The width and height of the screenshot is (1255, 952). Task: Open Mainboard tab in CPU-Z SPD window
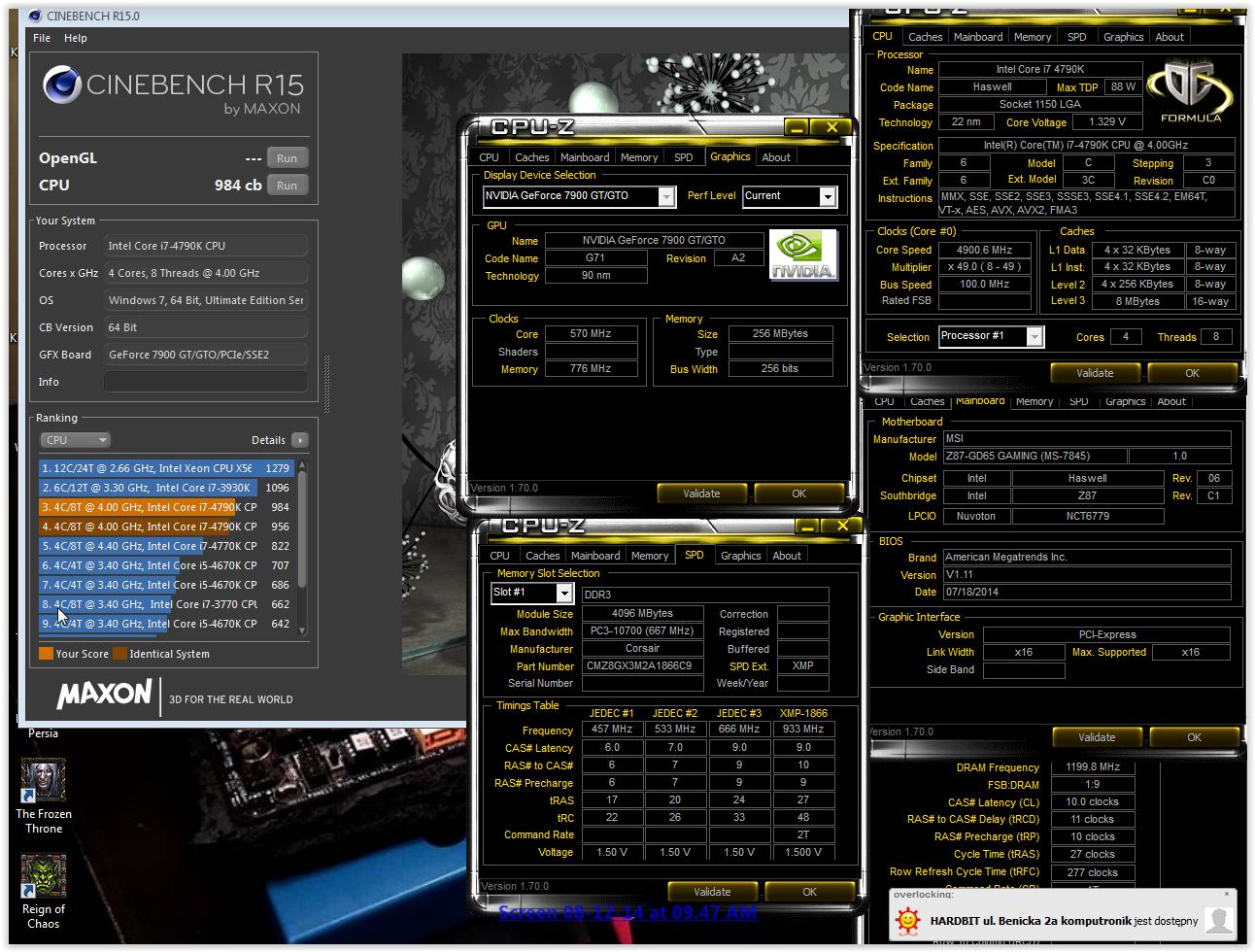pyautogui.click(x=595, y=556)
